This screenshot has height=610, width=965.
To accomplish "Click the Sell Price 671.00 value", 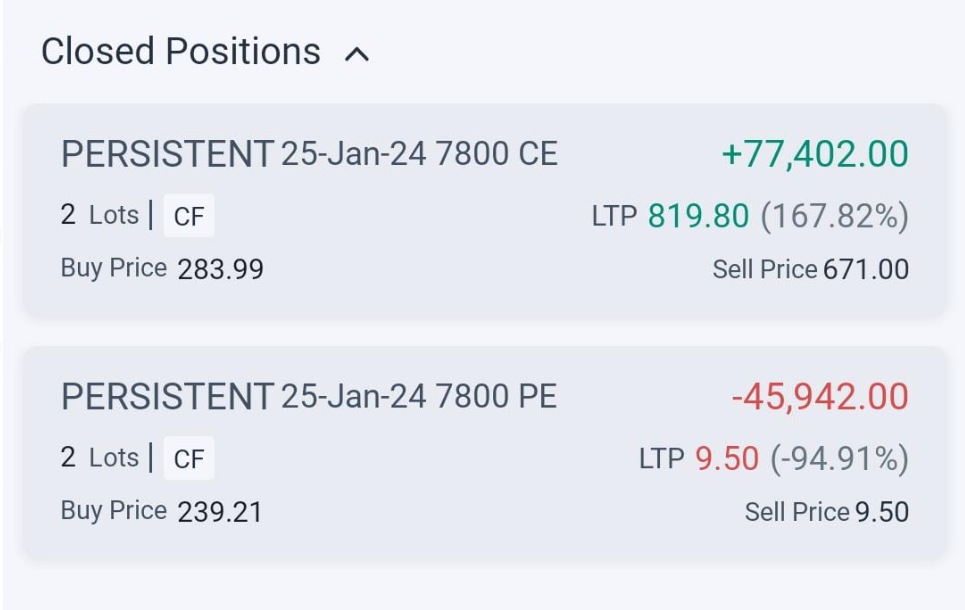I will click(x=865, y=269).
